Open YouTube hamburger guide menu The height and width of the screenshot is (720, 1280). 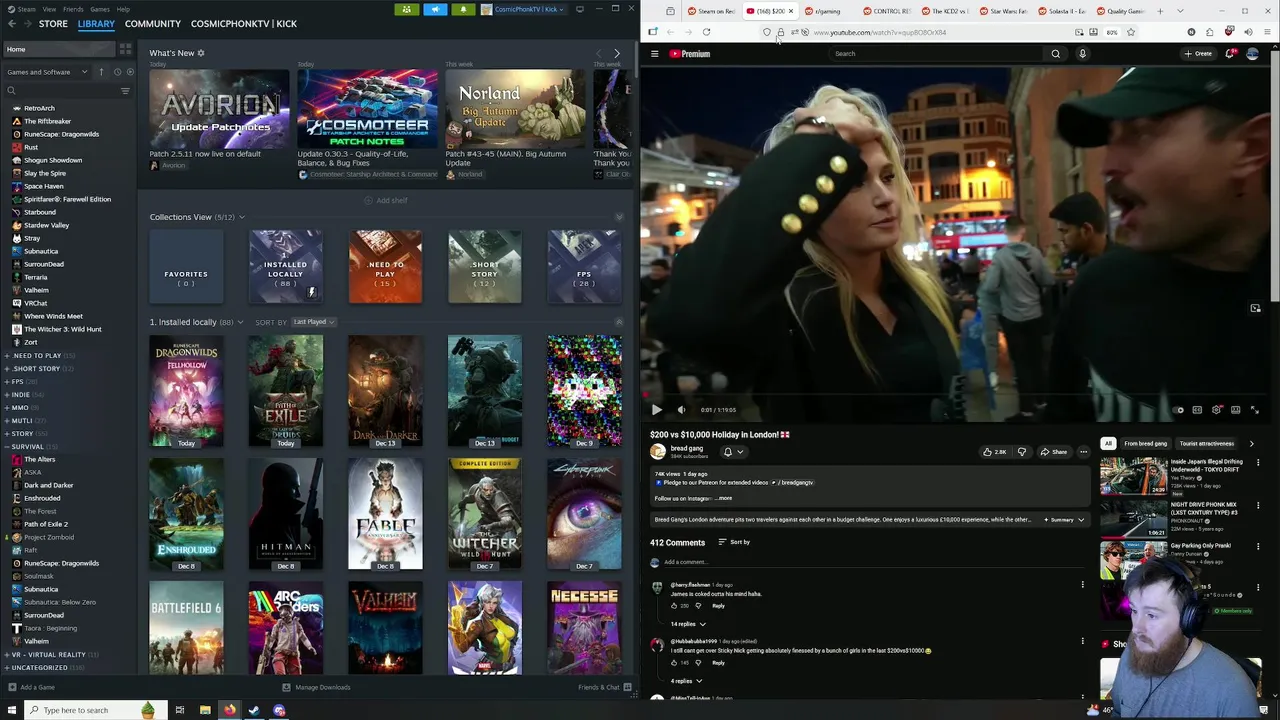click(655, 54)
